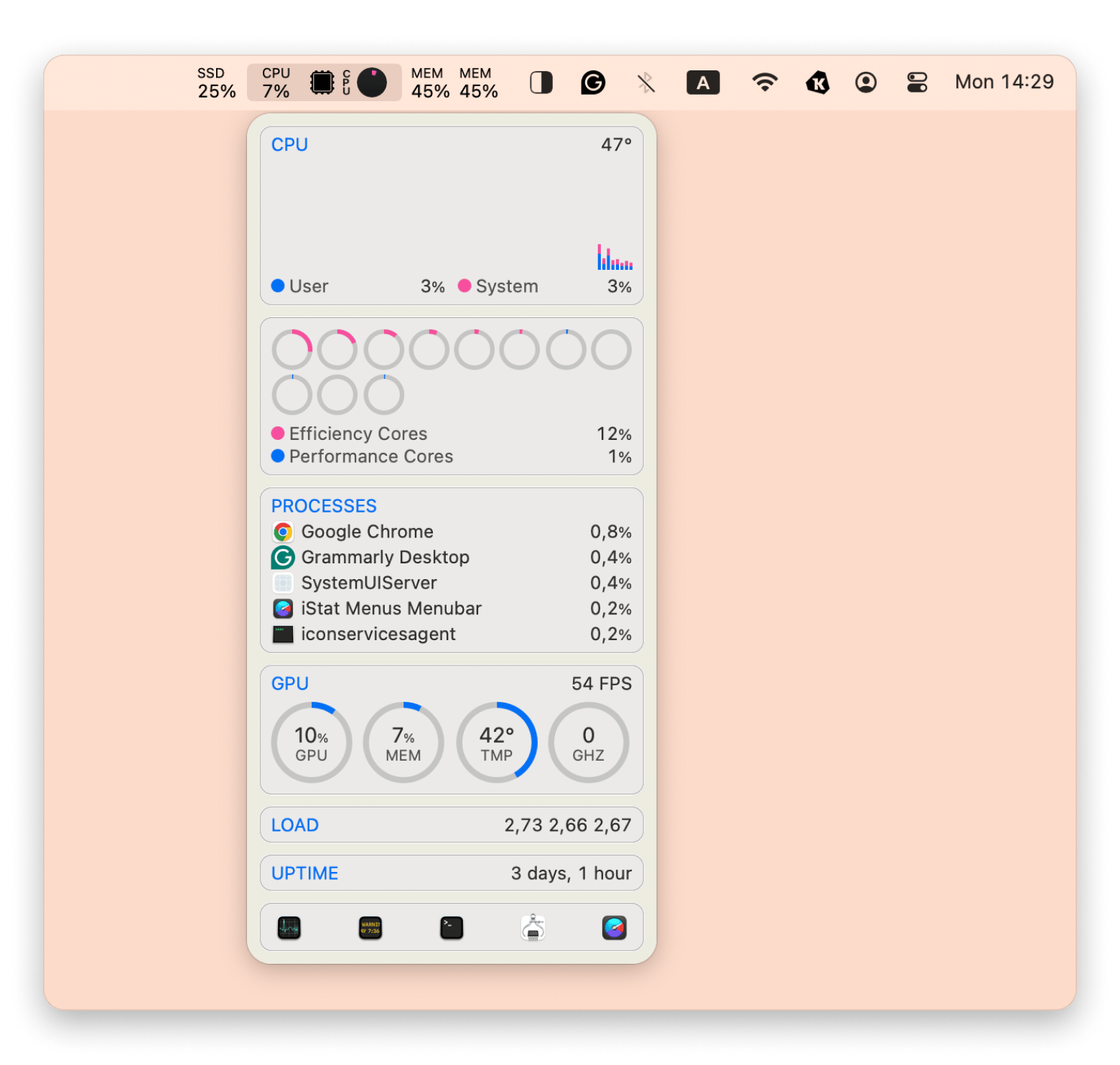The image size is (1120, 1065).
Task: Open the Mon 14:29 clock menu
Action: coord(1004,83)
